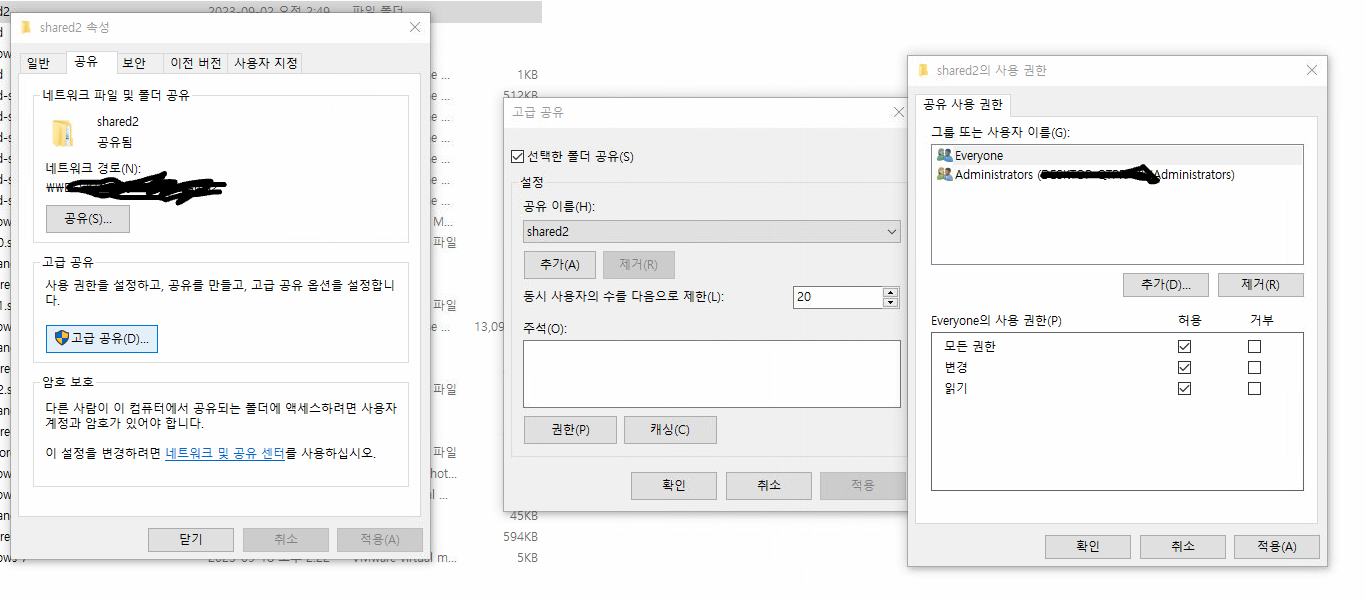Switch to the 일반 tab

coord(38,63)
